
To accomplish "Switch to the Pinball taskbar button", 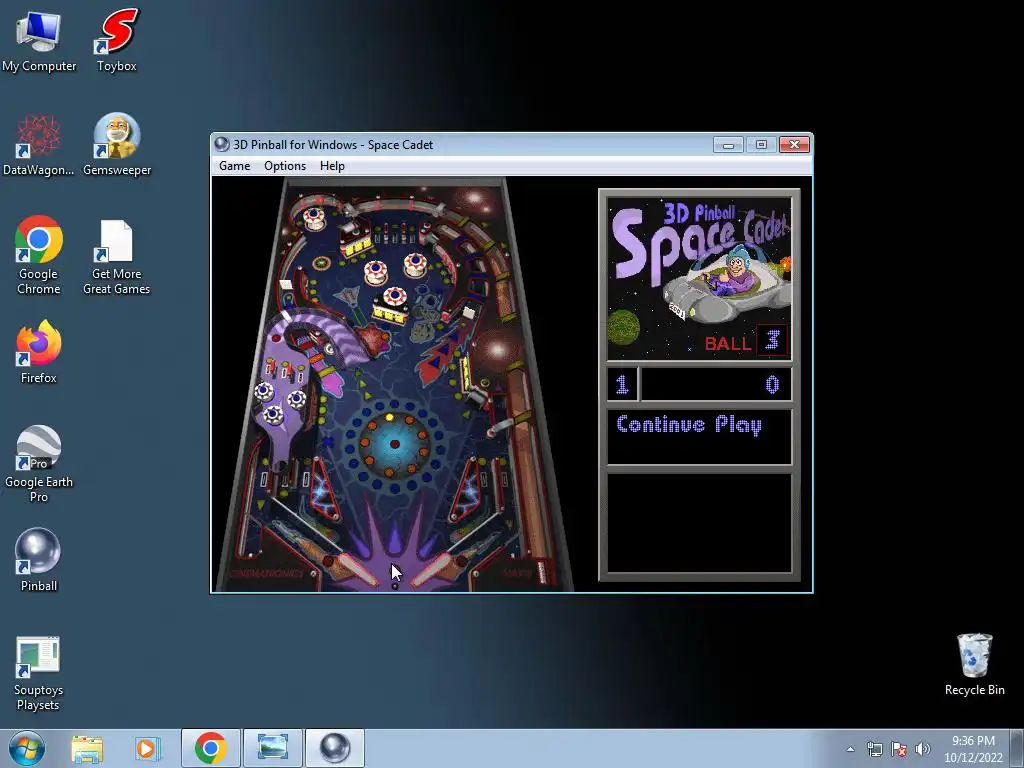I will tap(334, 748).
